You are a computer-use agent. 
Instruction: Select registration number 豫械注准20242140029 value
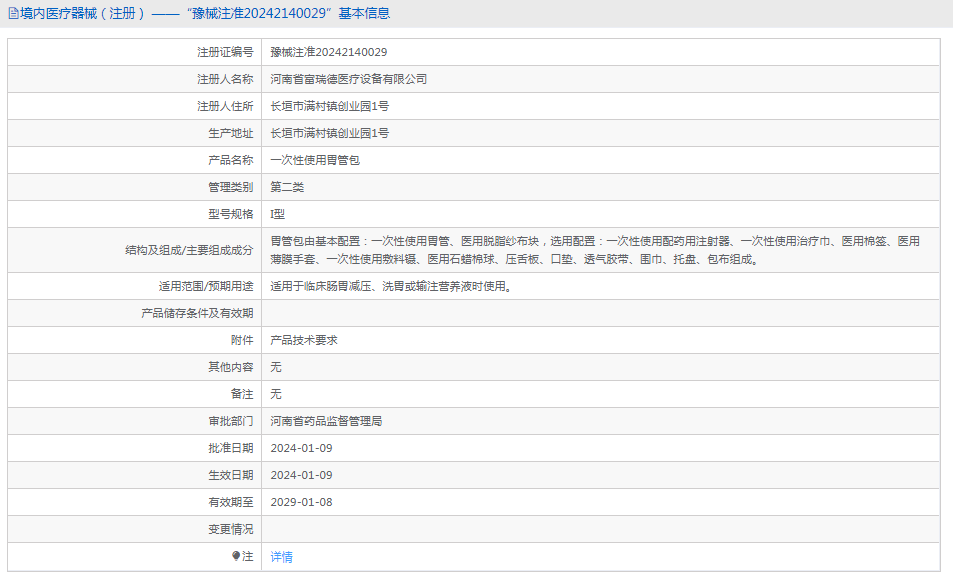(329, 52)
